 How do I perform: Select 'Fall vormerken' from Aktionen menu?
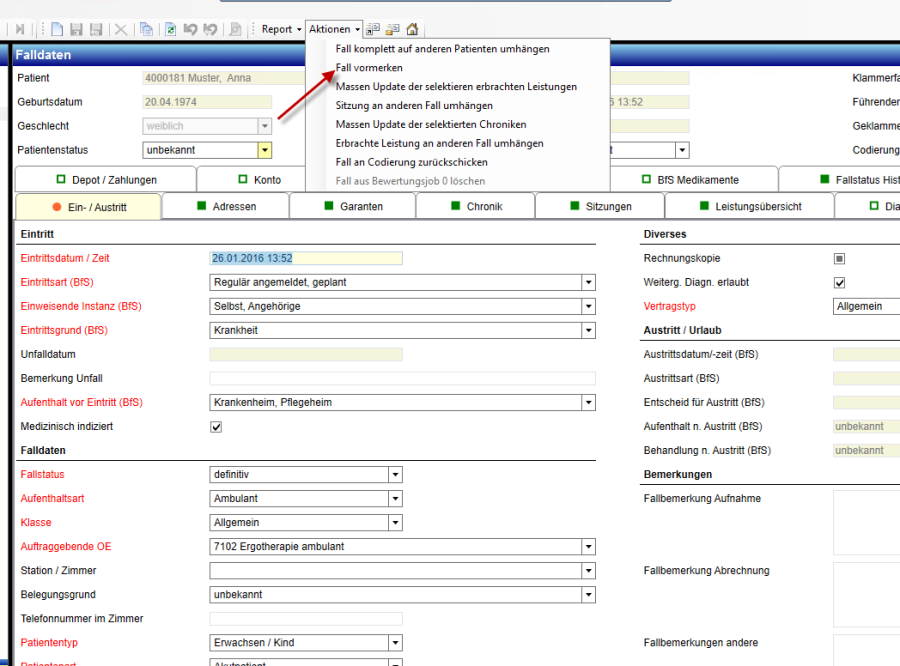click(x=369, y=67)
